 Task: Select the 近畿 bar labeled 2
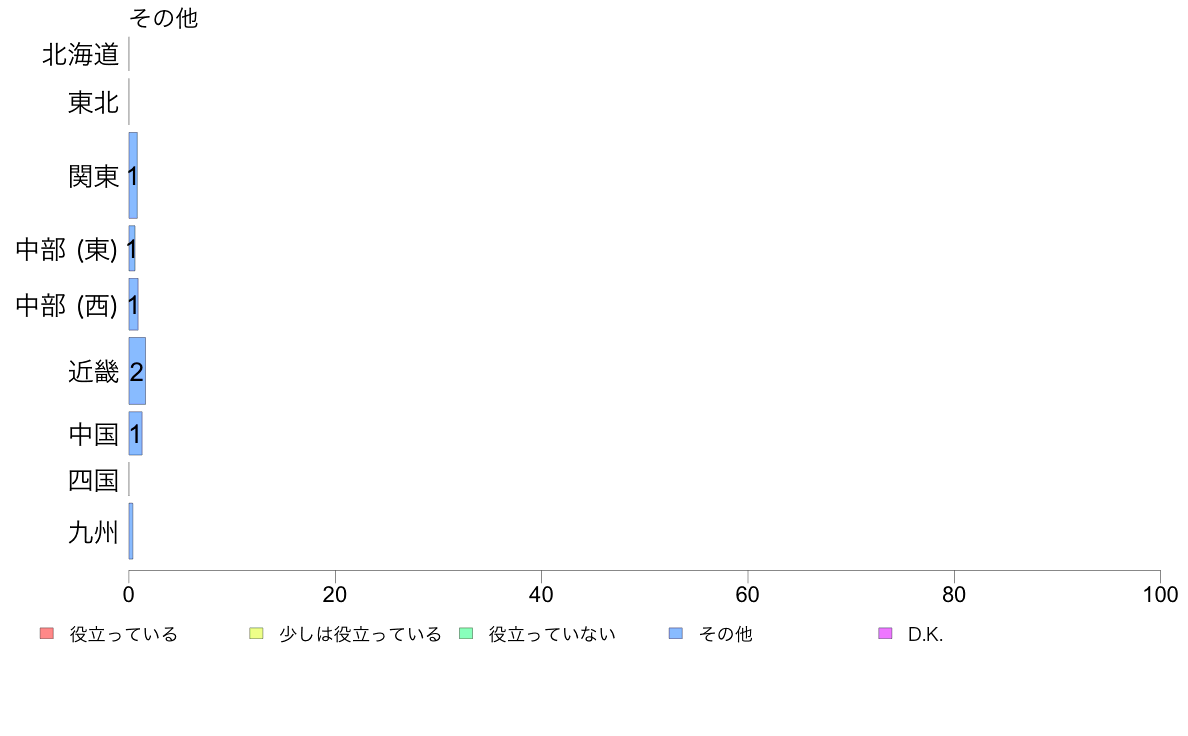(137, 371)
